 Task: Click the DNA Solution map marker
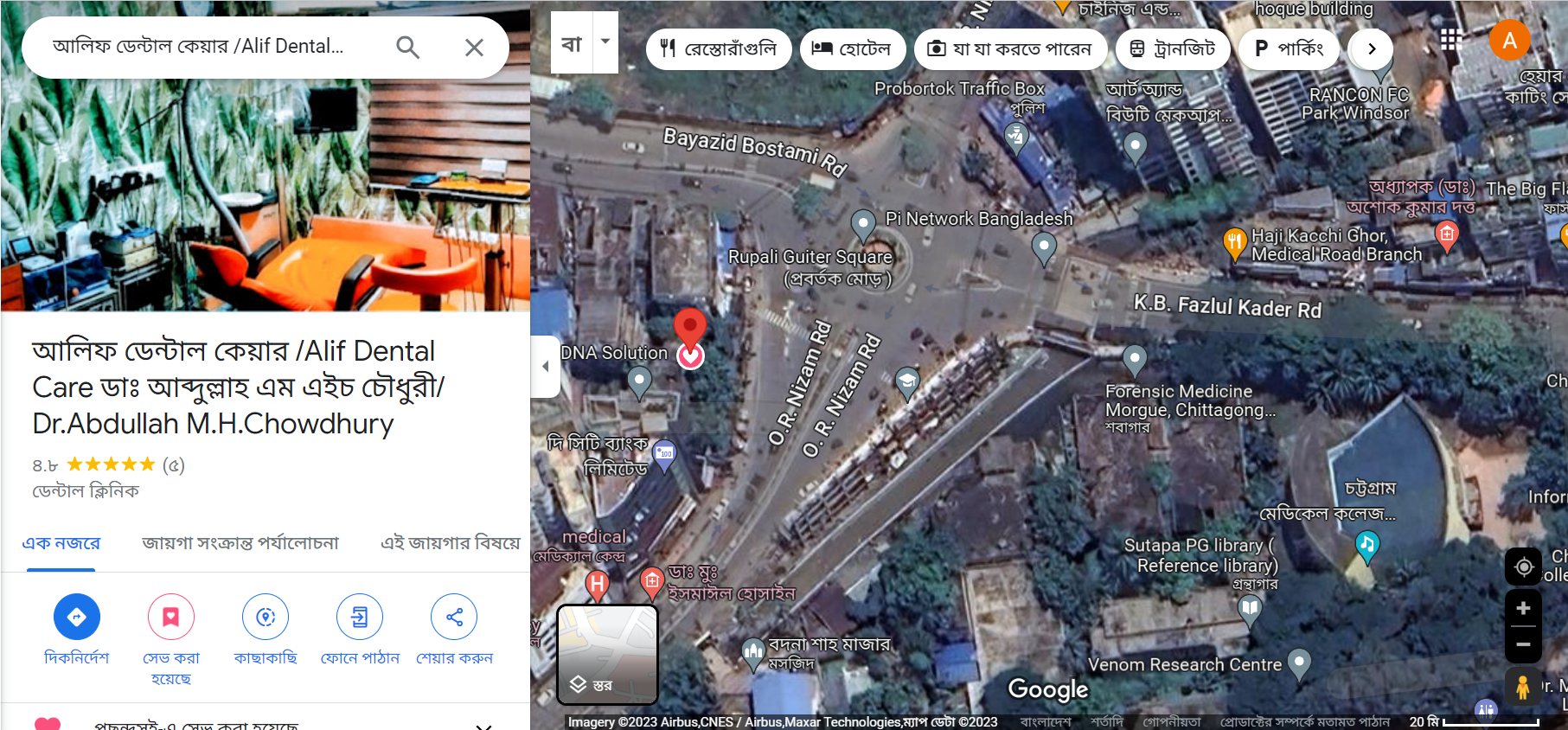639,381
